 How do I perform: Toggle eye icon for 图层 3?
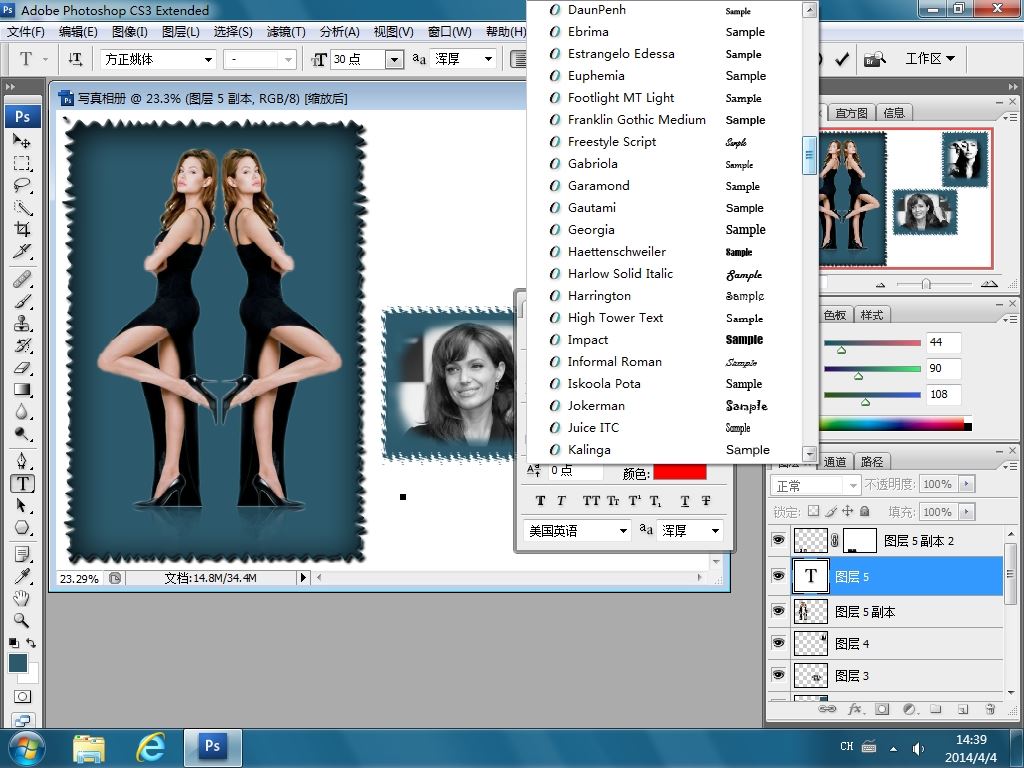click(779, 675)
